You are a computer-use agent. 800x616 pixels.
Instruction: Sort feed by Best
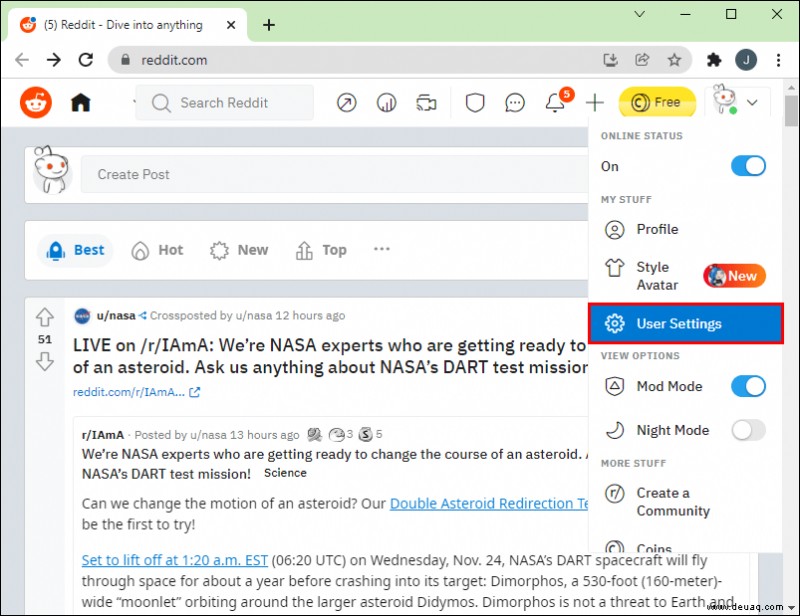75,250
